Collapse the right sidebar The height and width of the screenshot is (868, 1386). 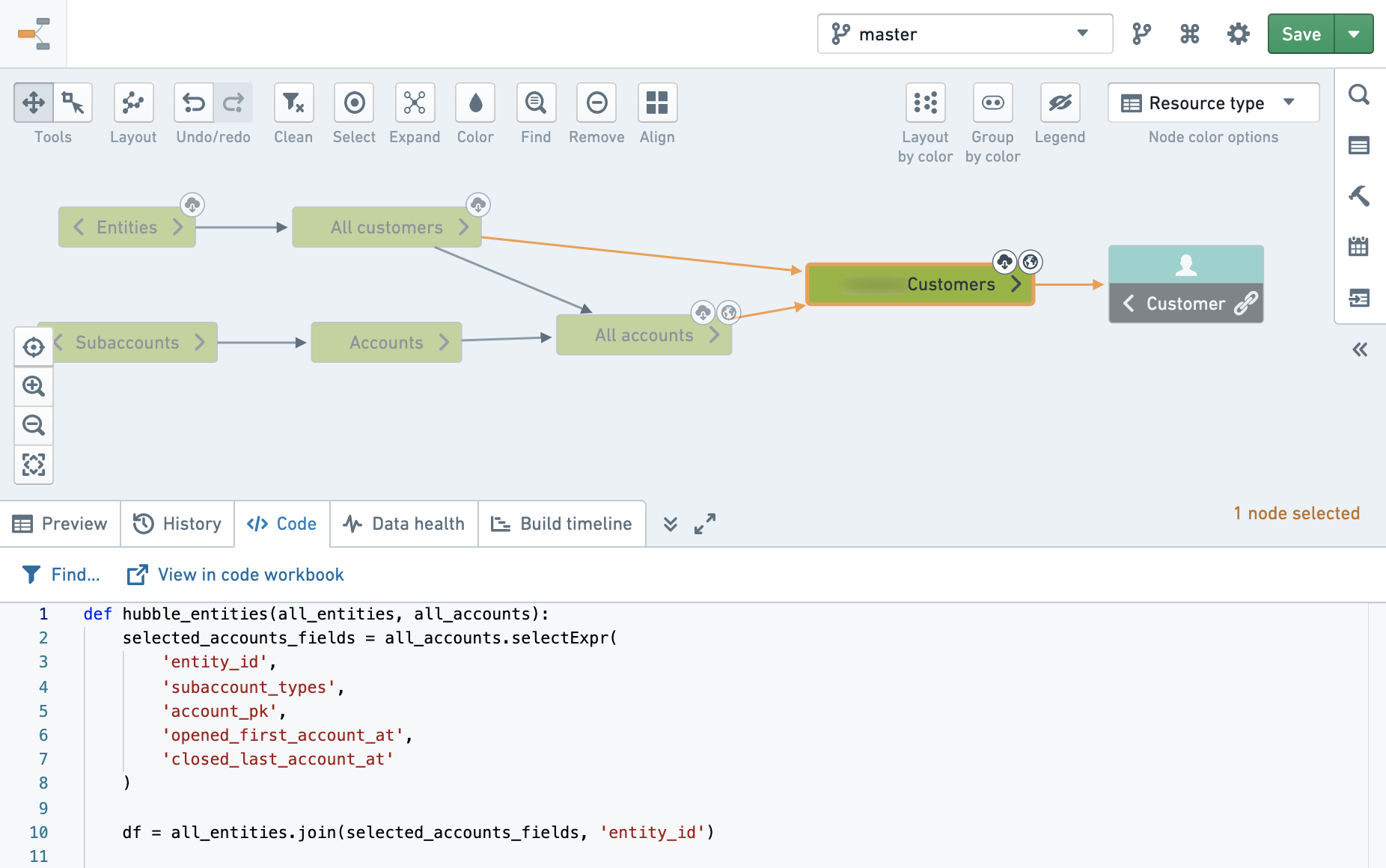coord(1360,349)
